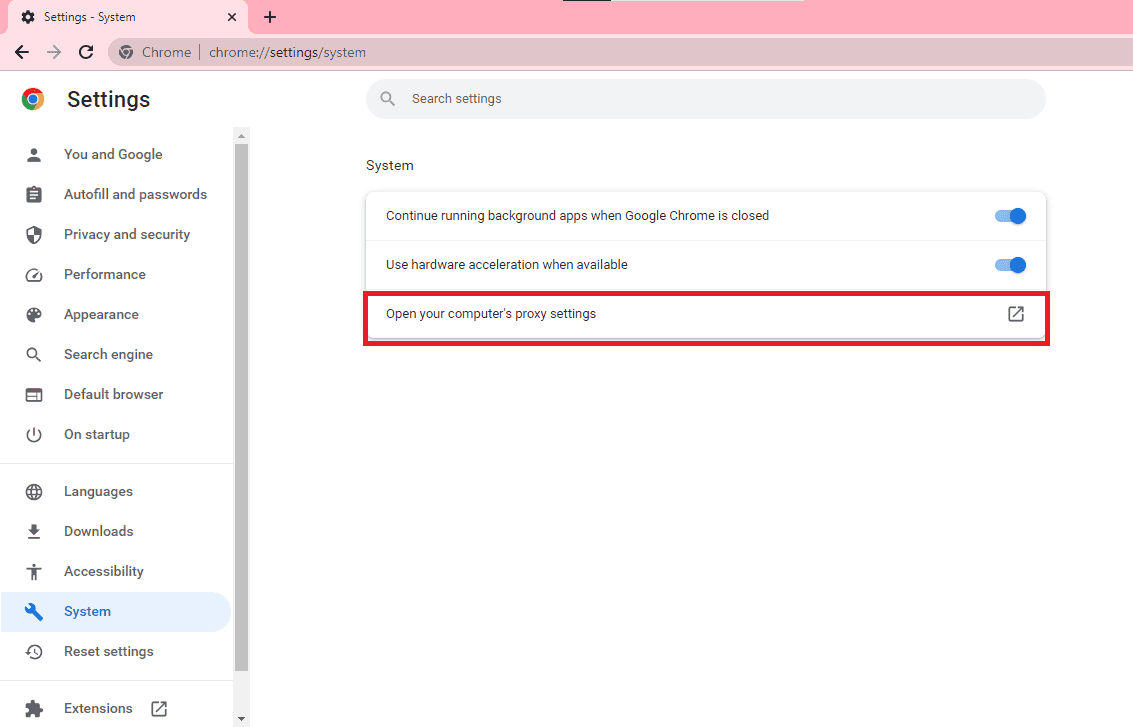Select the Search engine magnifier icon
Screen dimensions: 1133x727
click(35, 354)
